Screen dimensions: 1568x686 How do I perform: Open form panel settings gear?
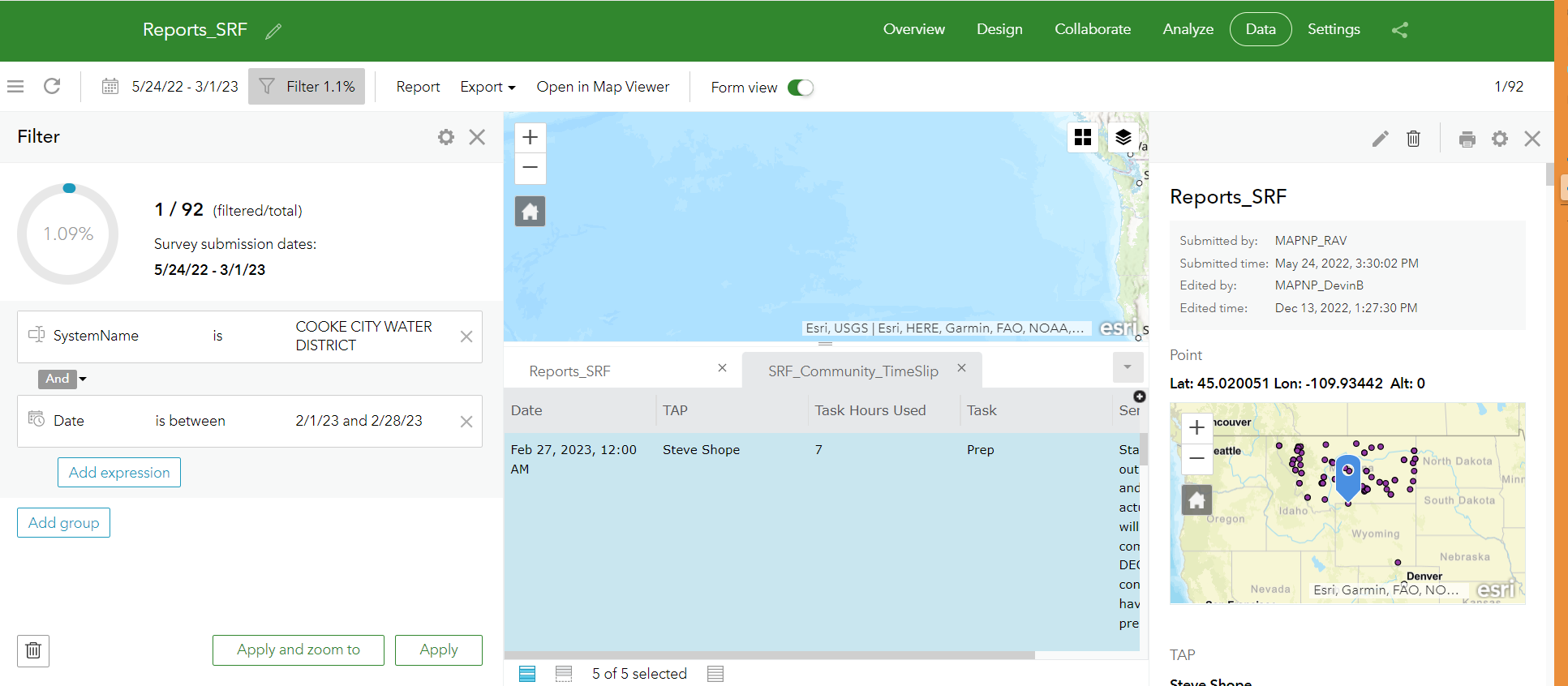[x=1500, y=139]
